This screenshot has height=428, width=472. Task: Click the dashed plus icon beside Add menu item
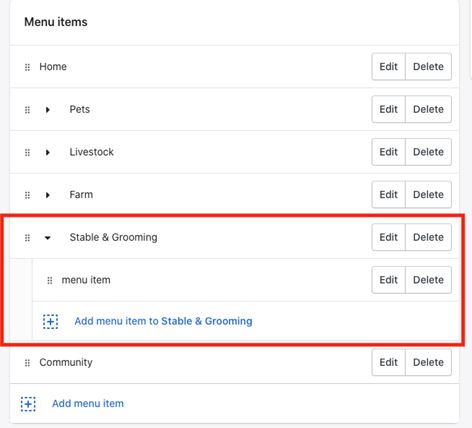28,404
